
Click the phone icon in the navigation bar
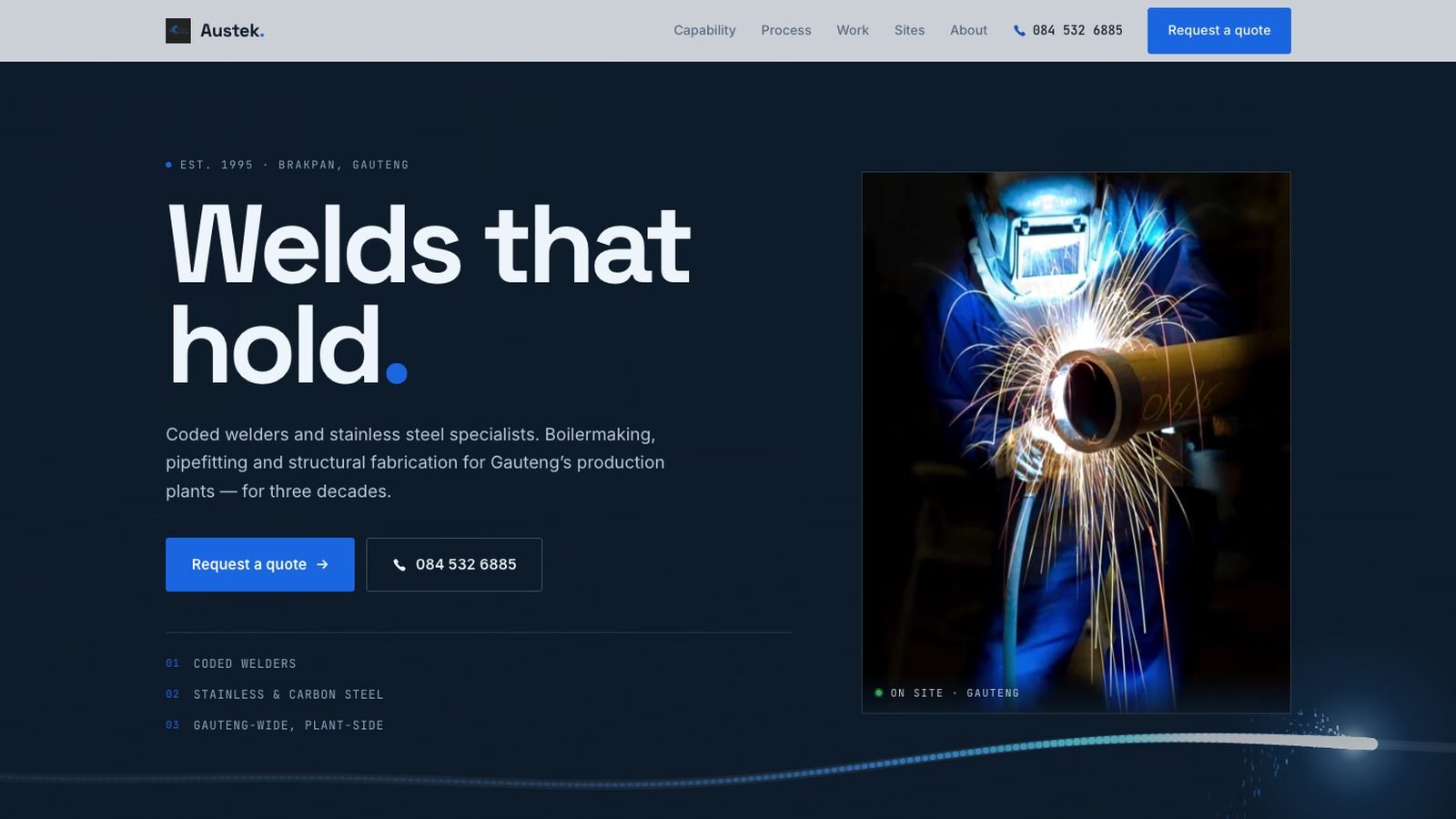point(1019,31)
